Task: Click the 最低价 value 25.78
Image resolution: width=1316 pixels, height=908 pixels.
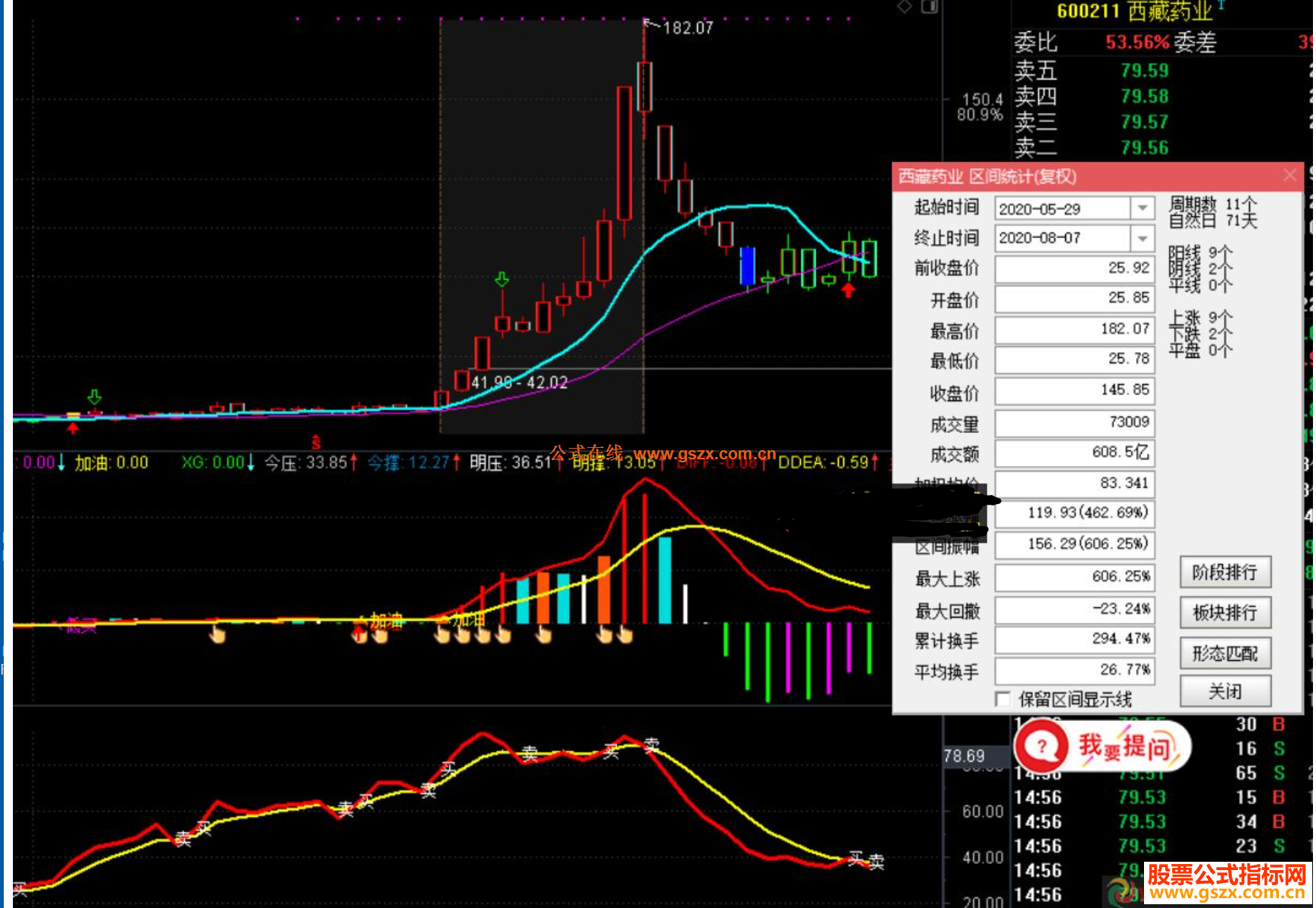Action: click(x=1074, y=359)
